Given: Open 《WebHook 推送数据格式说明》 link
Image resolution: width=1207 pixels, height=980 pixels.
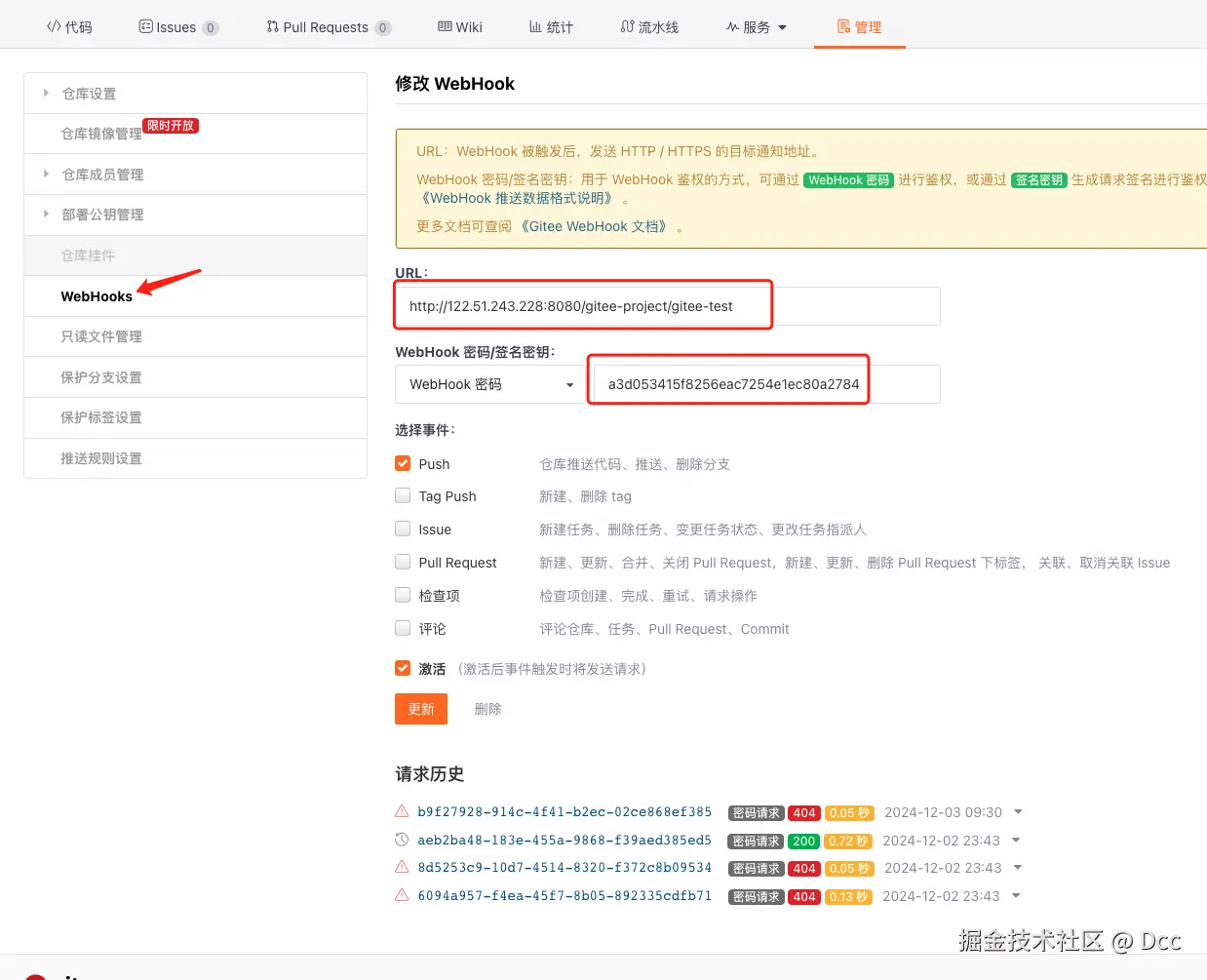Looking at the screenshot, I should 518,198.
